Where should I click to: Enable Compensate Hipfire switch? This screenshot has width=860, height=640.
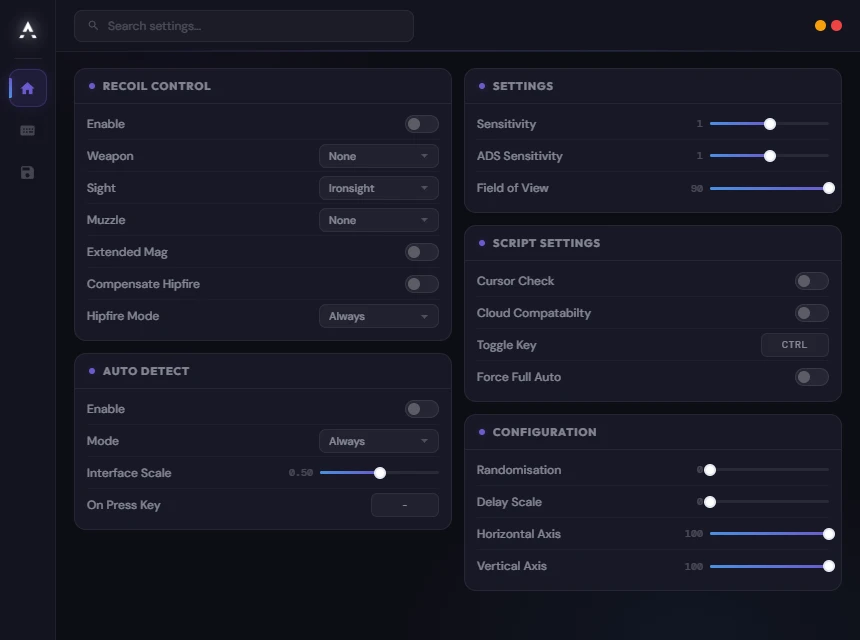coord(421,284)
